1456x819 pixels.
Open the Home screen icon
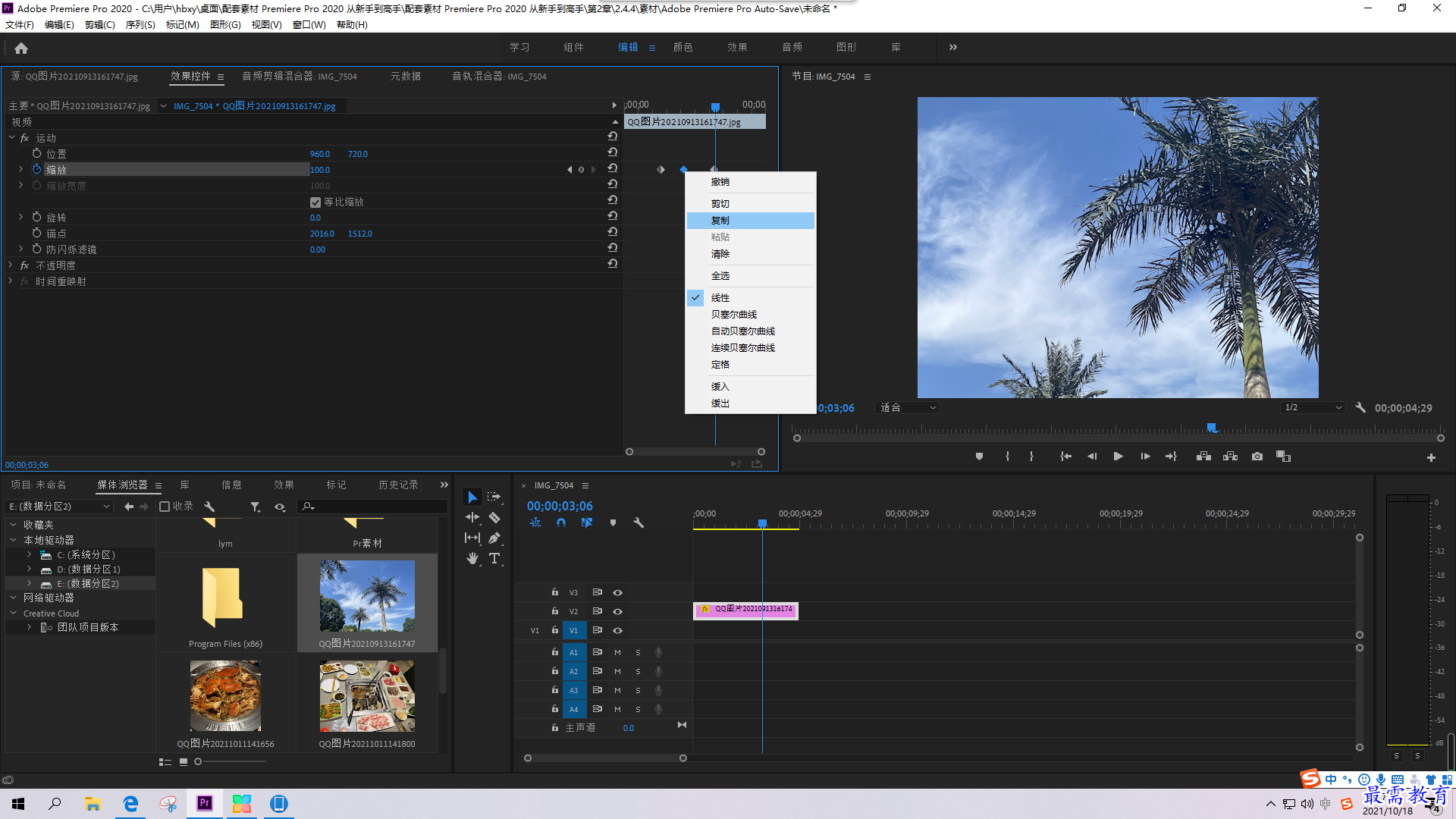click(x=21, y=48)
